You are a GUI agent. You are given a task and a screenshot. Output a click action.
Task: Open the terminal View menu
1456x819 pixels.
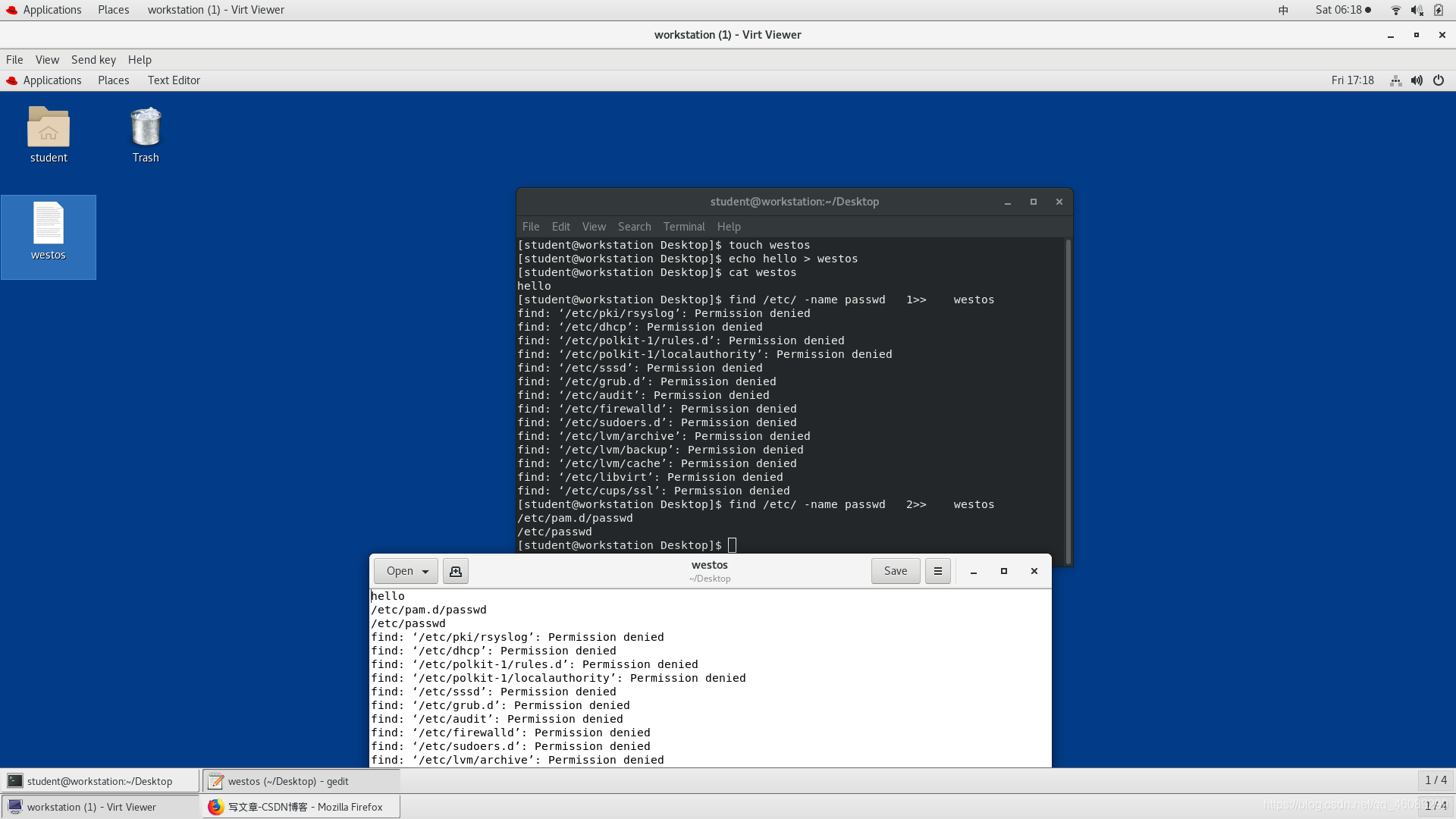[594, 227]
